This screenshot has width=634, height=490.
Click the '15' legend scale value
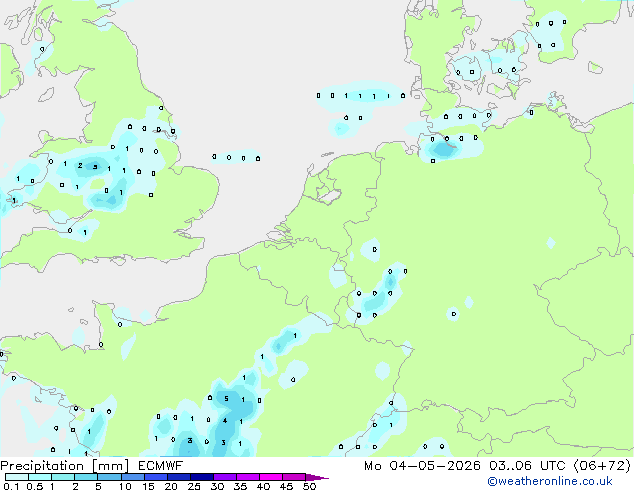[148, 486]
